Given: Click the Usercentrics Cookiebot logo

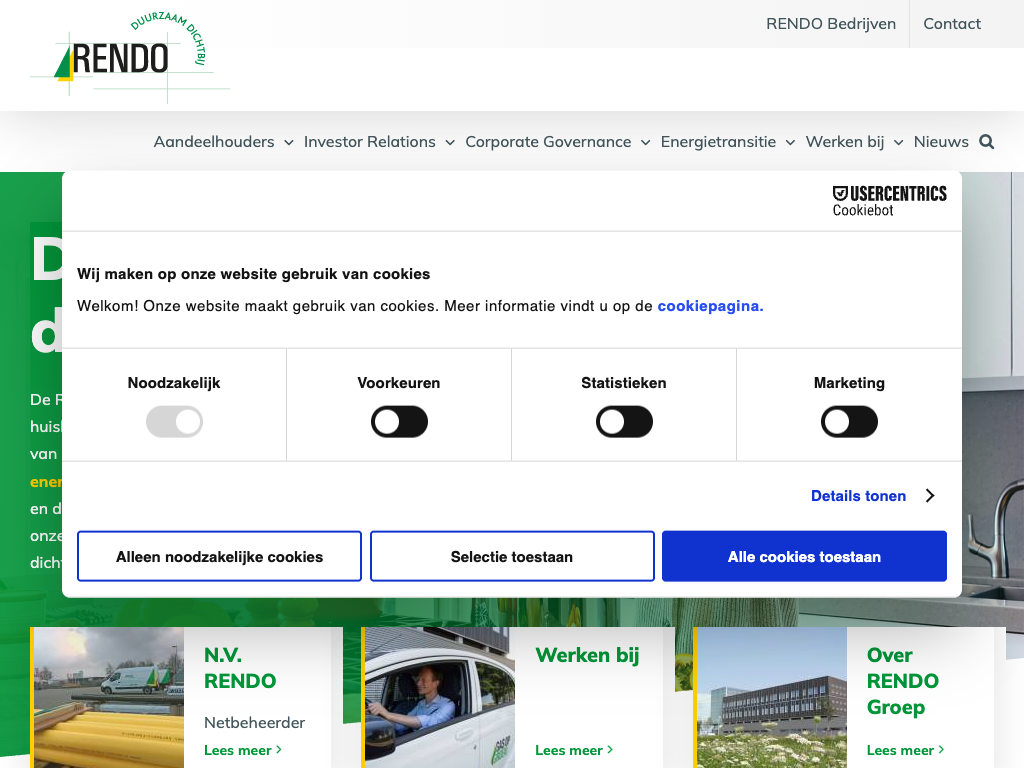Looking at the screenshot, I should click(889, 200).
